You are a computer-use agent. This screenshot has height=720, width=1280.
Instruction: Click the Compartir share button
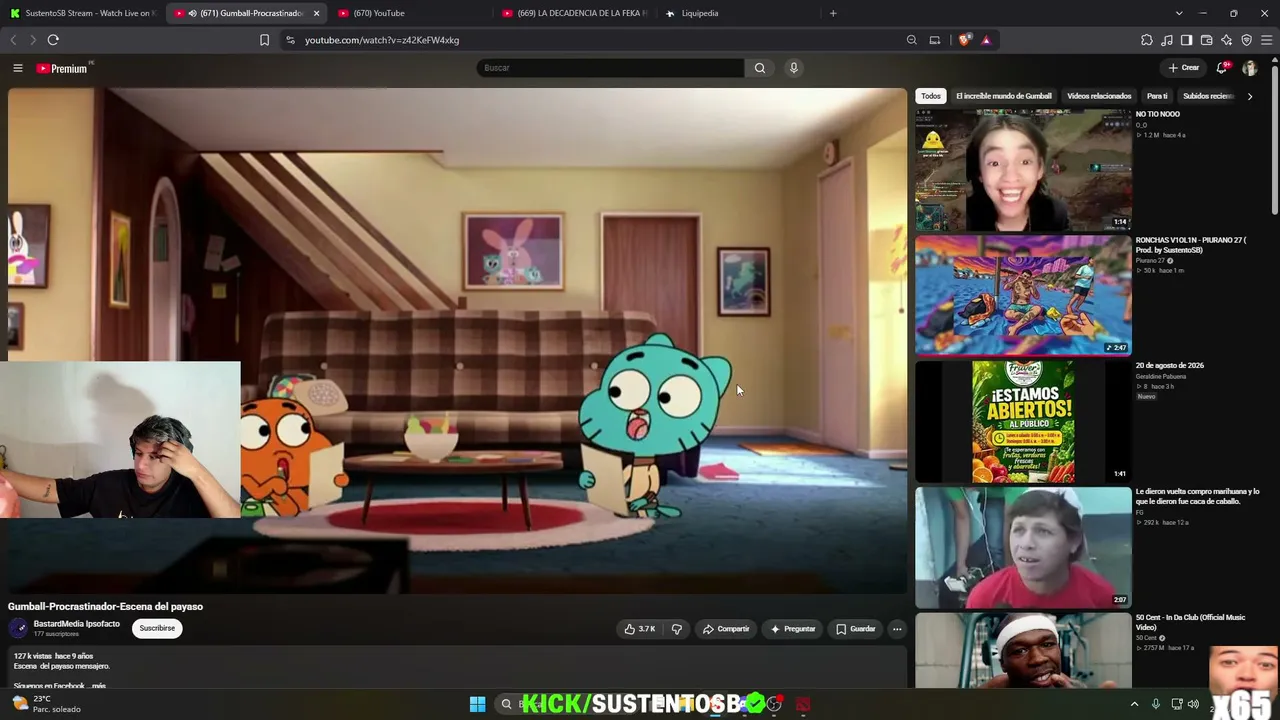click(726, 629)
